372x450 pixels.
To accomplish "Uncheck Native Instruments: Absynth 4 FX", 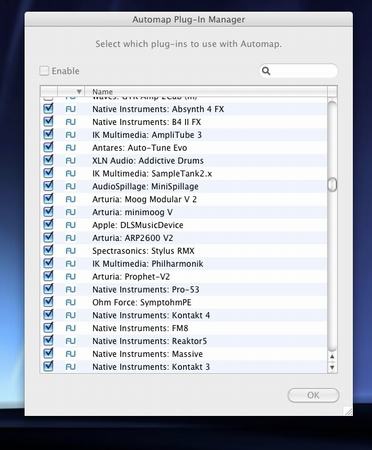I will point(48,108).
